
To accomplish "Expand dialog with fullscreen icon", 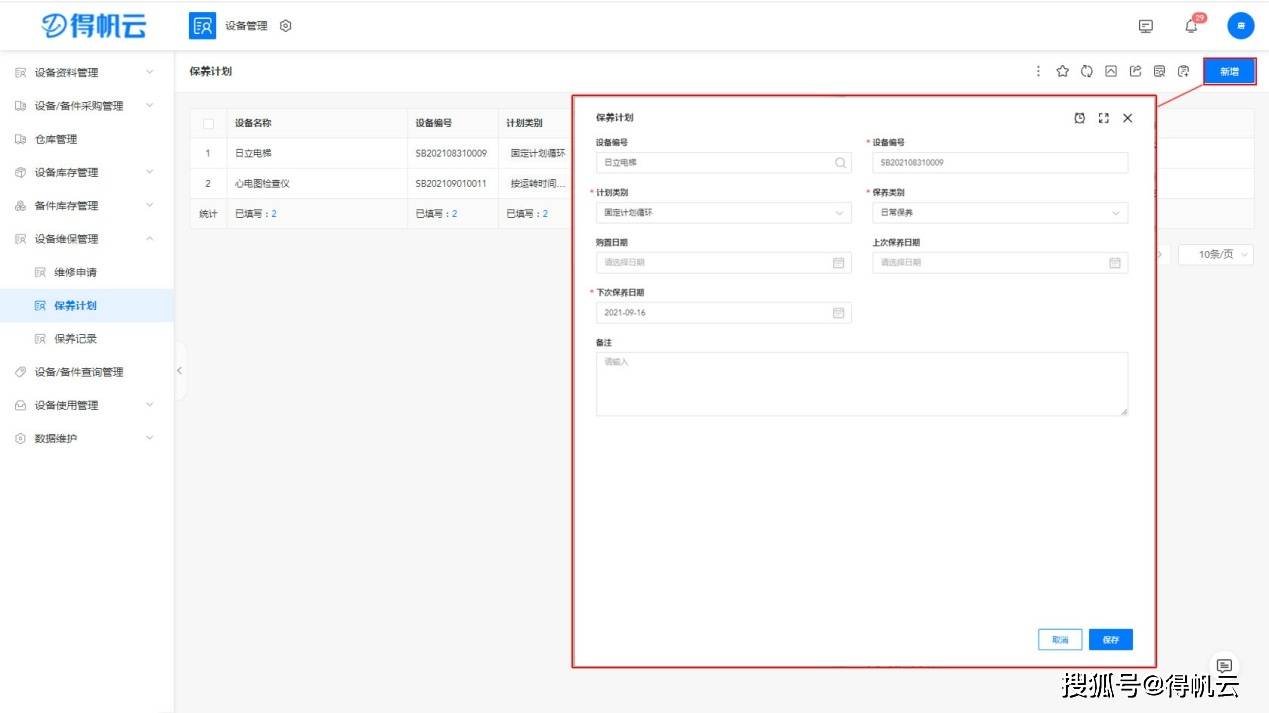I will (1104, 118).
